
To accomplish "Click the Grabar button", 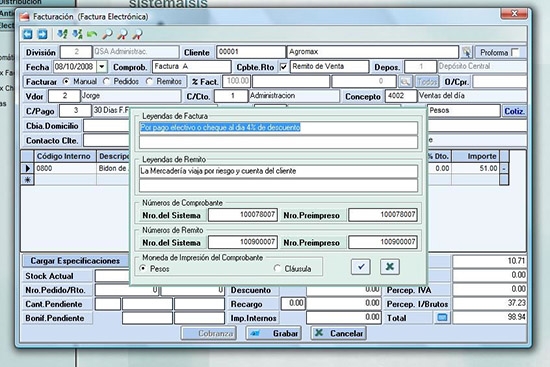I will pyautogui.click(x=274, y=333).
